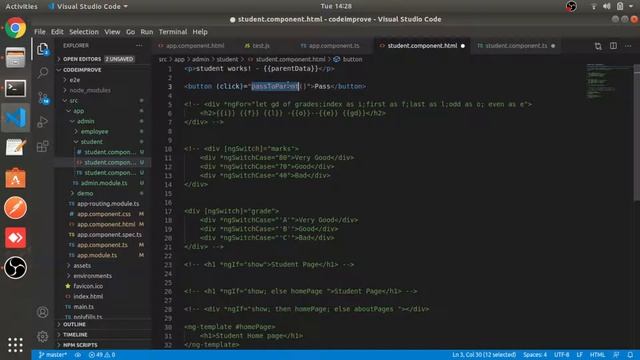The height and width of the screenshot is (360, 640).
Task: Open index.html in the explorer
Action: (x=88, y=296)
